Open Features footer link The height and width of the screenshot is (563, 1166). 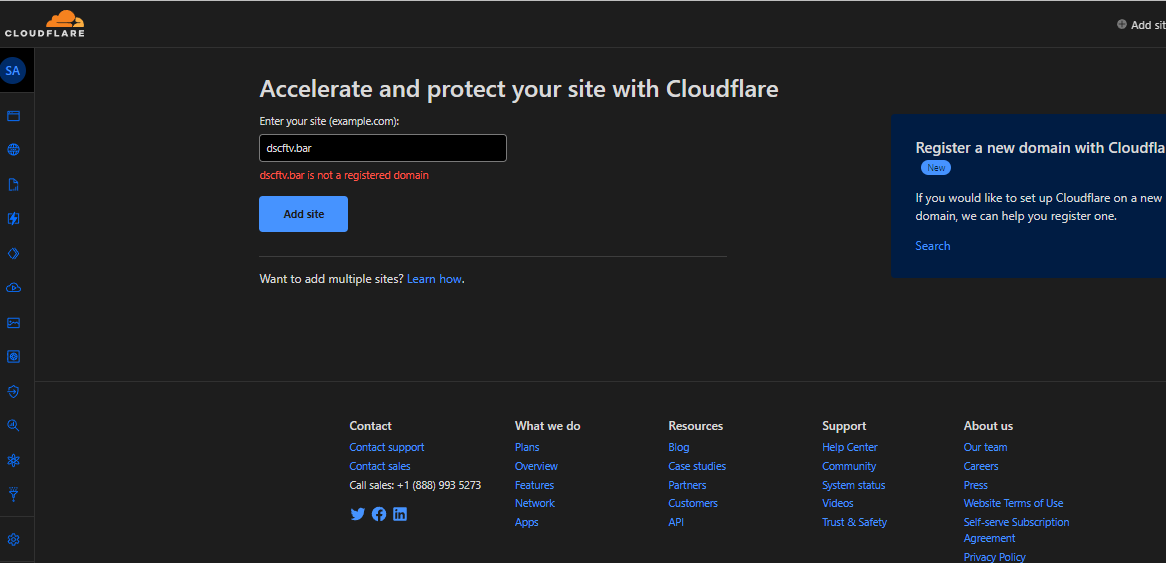[x=535, y=485]
